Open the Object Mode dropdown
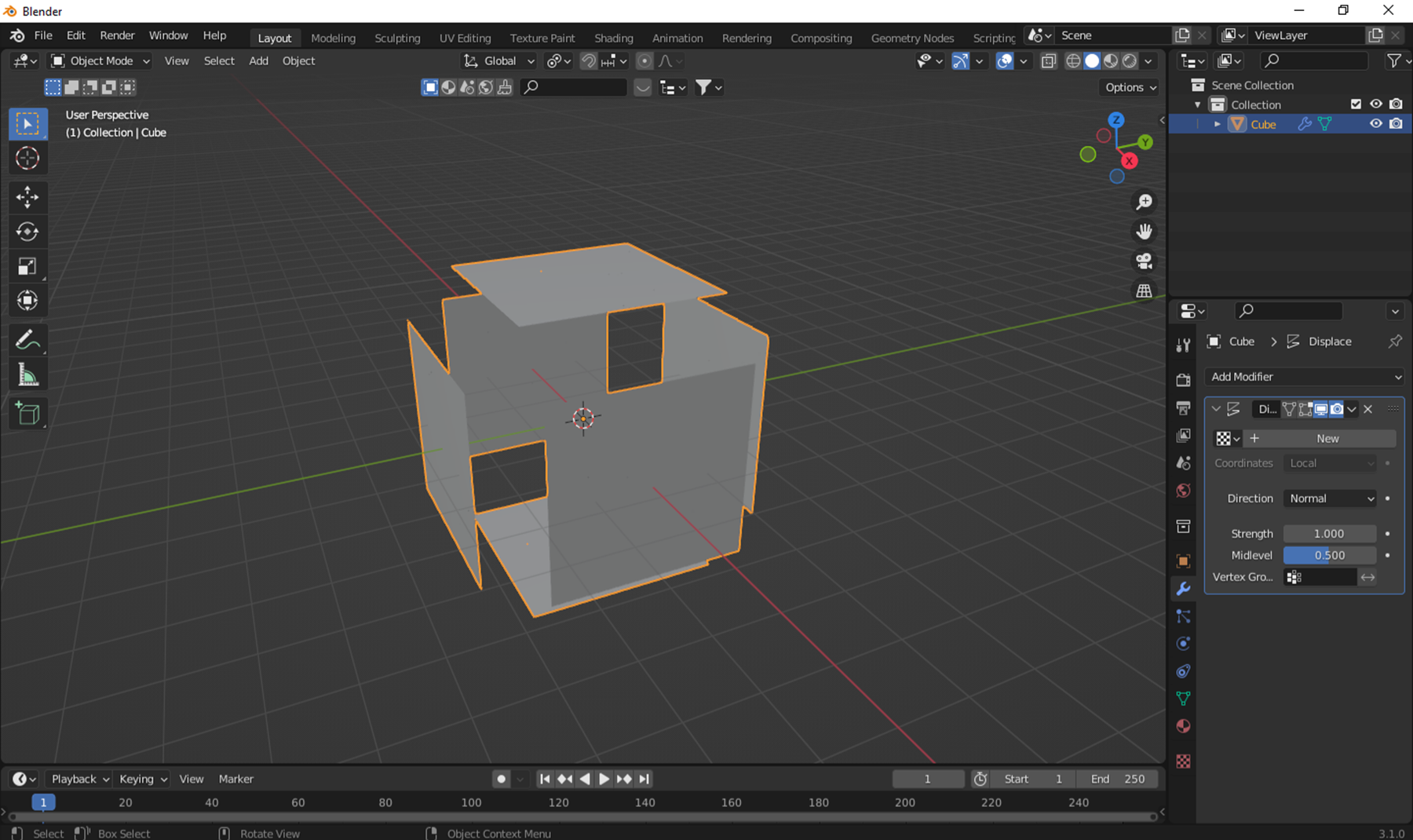The height and width of the screenshot is (840, 1413). coord(100,61)
